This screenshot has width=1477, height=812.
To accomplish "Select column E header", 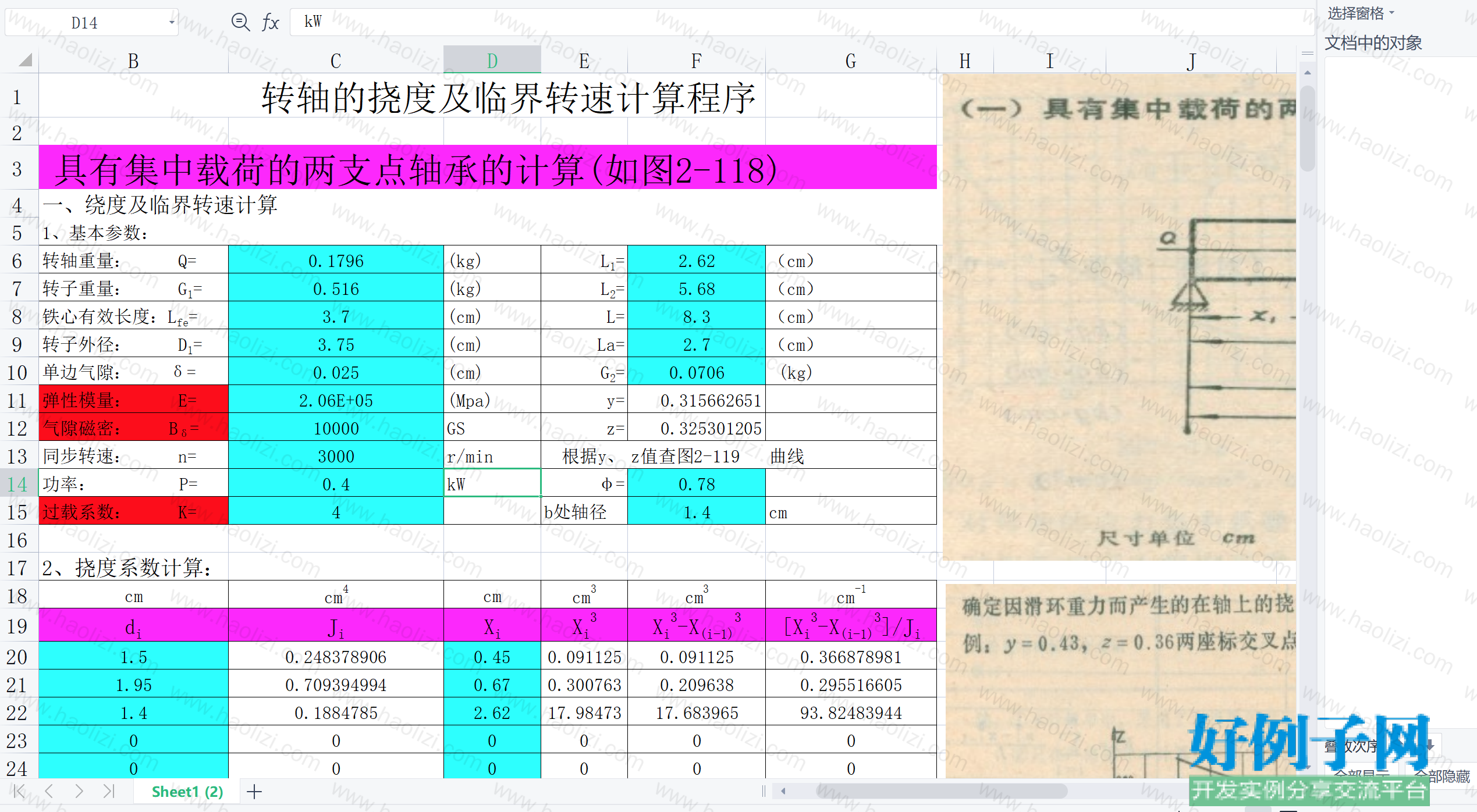I will 584,60.
